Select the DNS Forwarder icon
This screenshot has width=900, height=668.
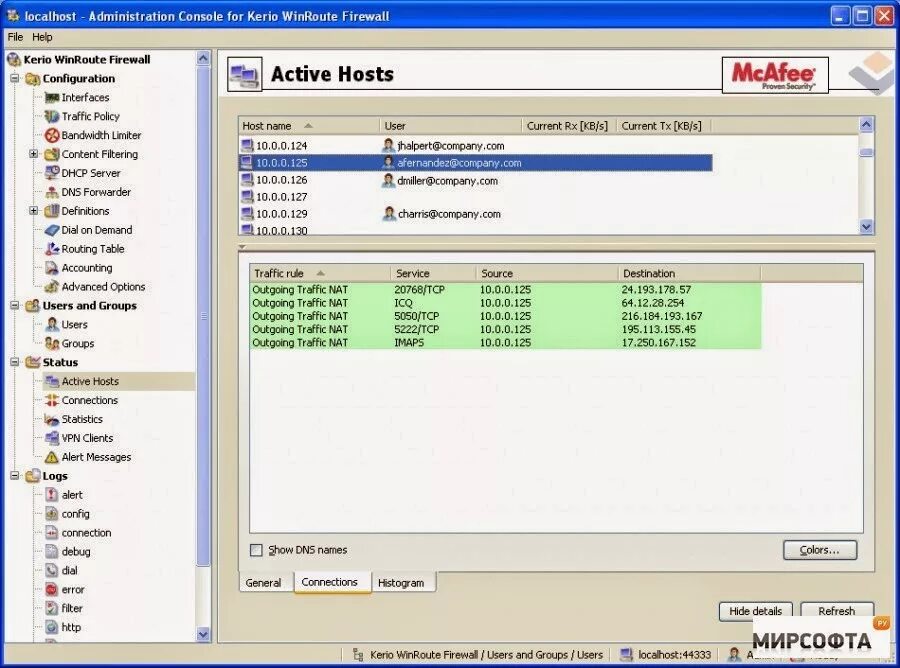coord(52,192)
